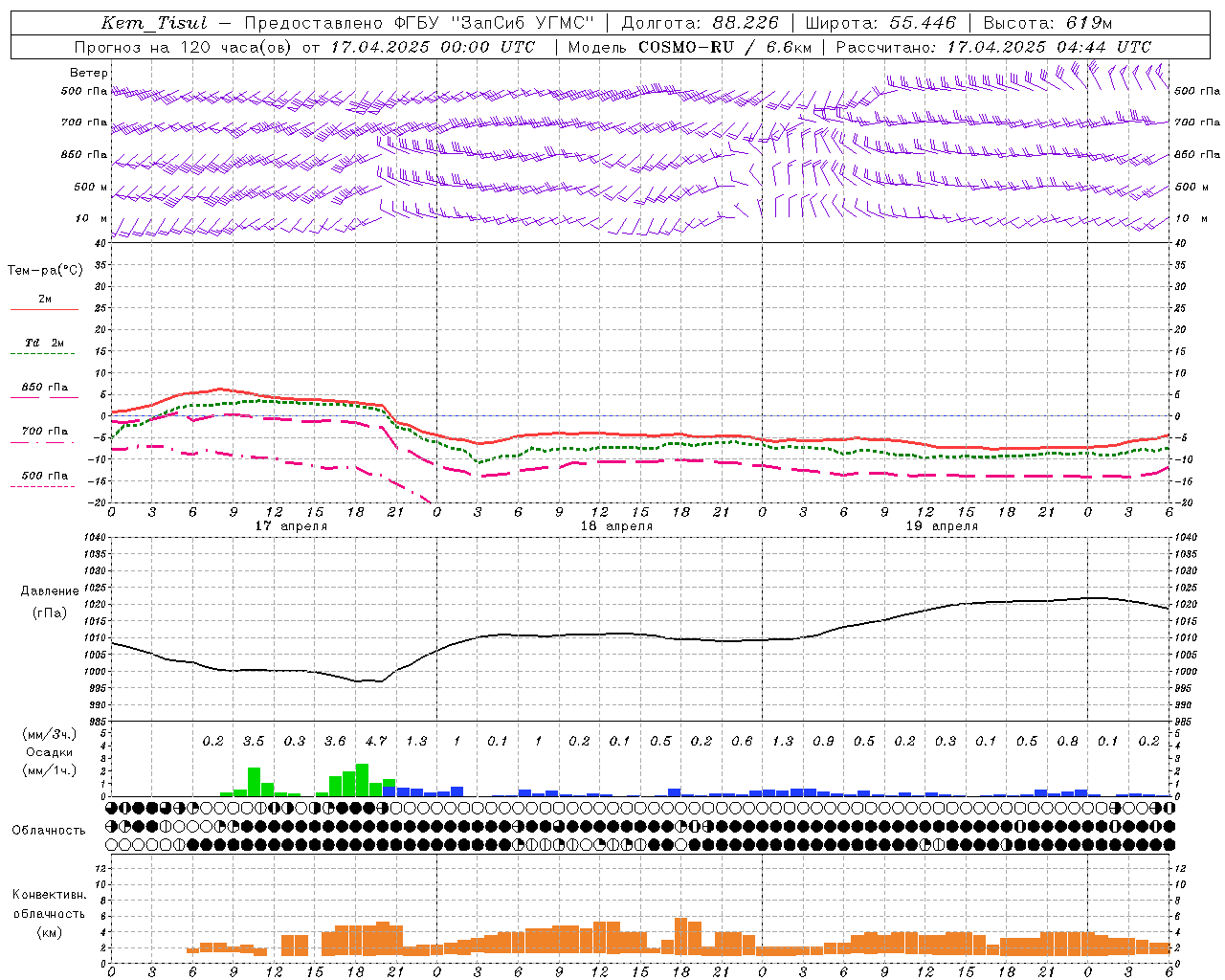1225x980 pixels.
Task: Click the 'Ветер' wind panel label
Action: 89,73
